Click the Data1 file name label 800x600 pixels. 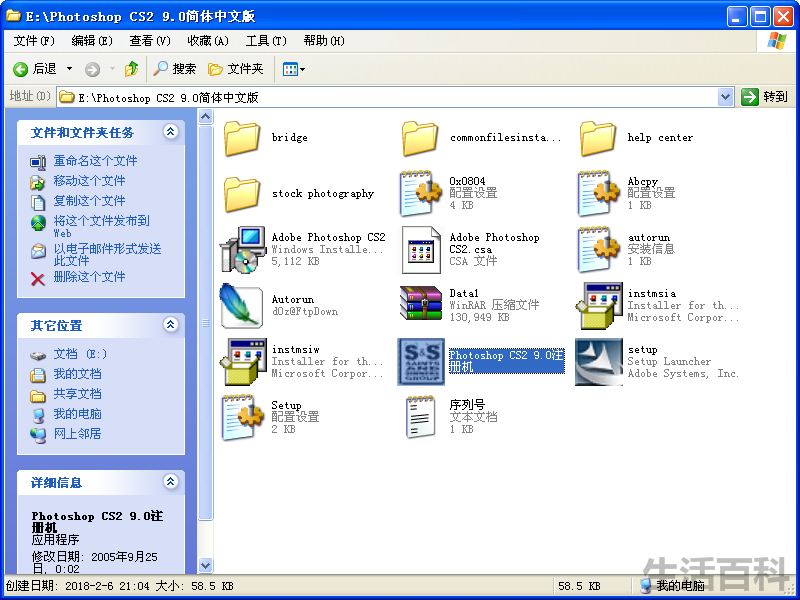click(x=464, y=293)
